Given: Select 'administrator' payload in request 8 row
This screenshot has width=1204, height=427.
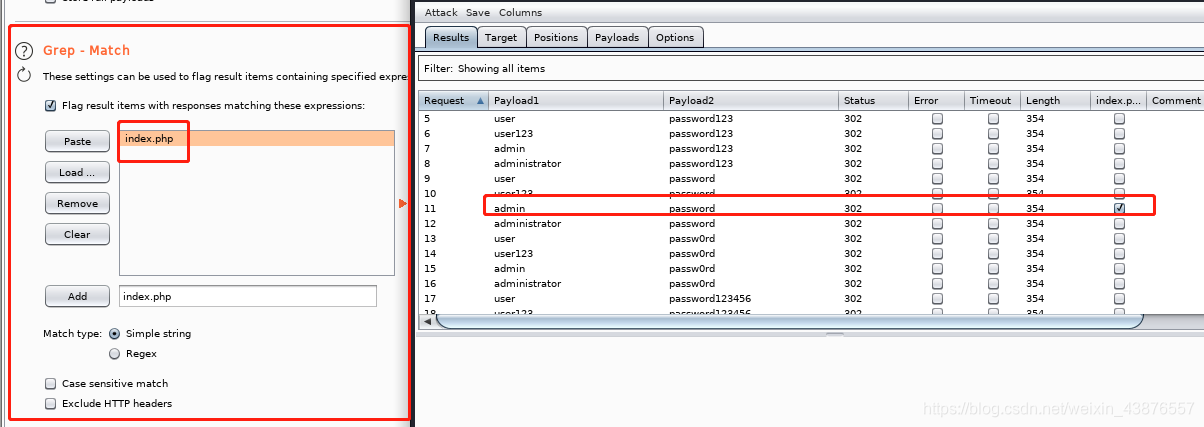Looking at the screenshot, I should [527, 163].
